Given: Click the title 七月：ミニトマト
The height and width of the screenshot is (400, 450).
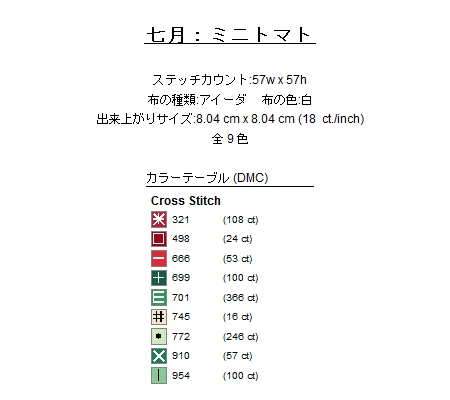Looking at the screenshot, I should point(230,35).
